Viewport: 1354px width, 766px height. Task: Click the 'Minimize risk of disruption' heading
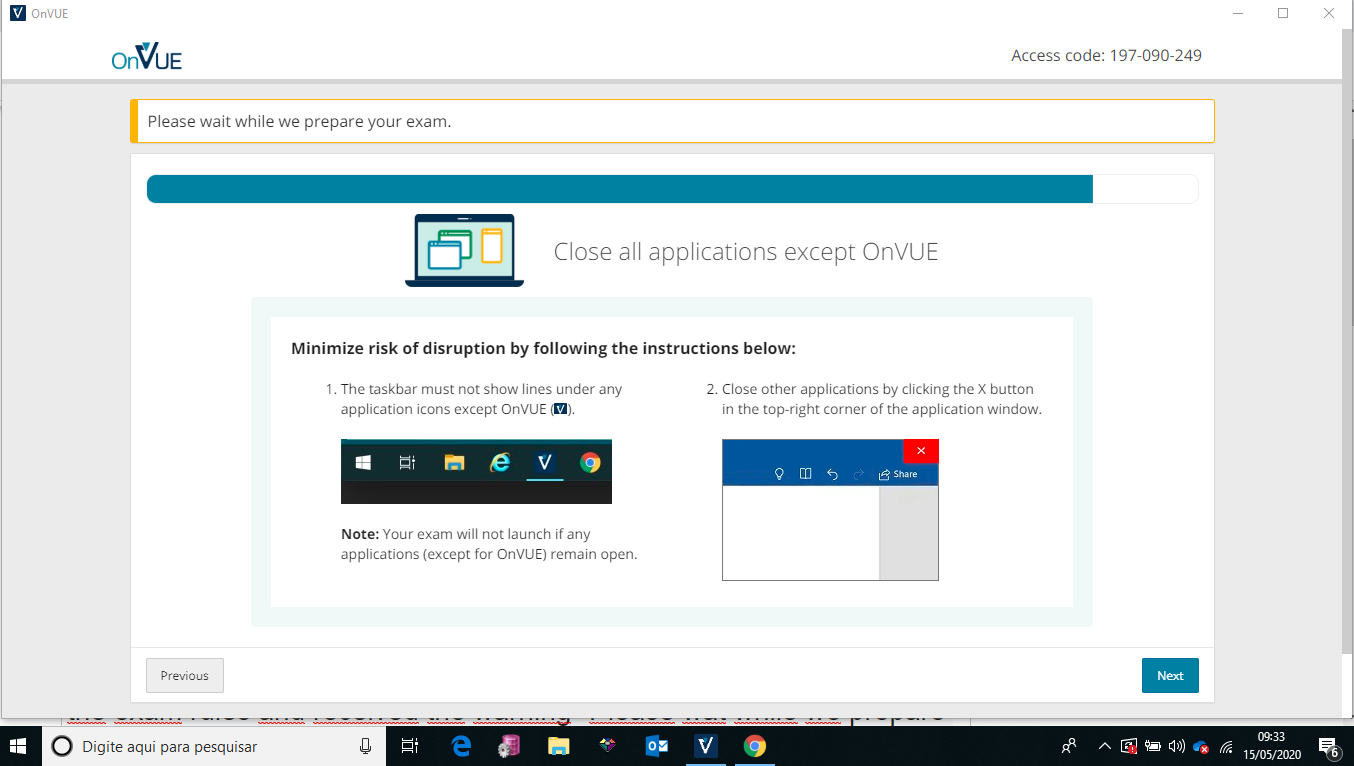[x=543, y=349]
